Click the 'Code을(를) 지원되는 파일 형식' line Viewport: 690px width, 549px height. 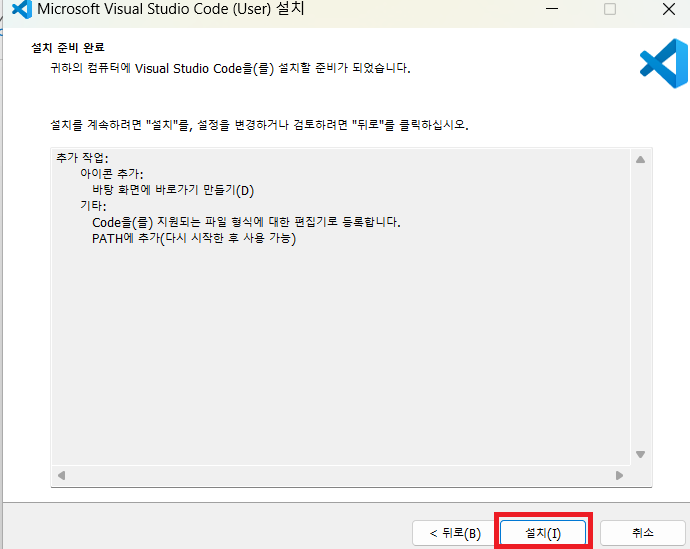click(x=246, y=222)
